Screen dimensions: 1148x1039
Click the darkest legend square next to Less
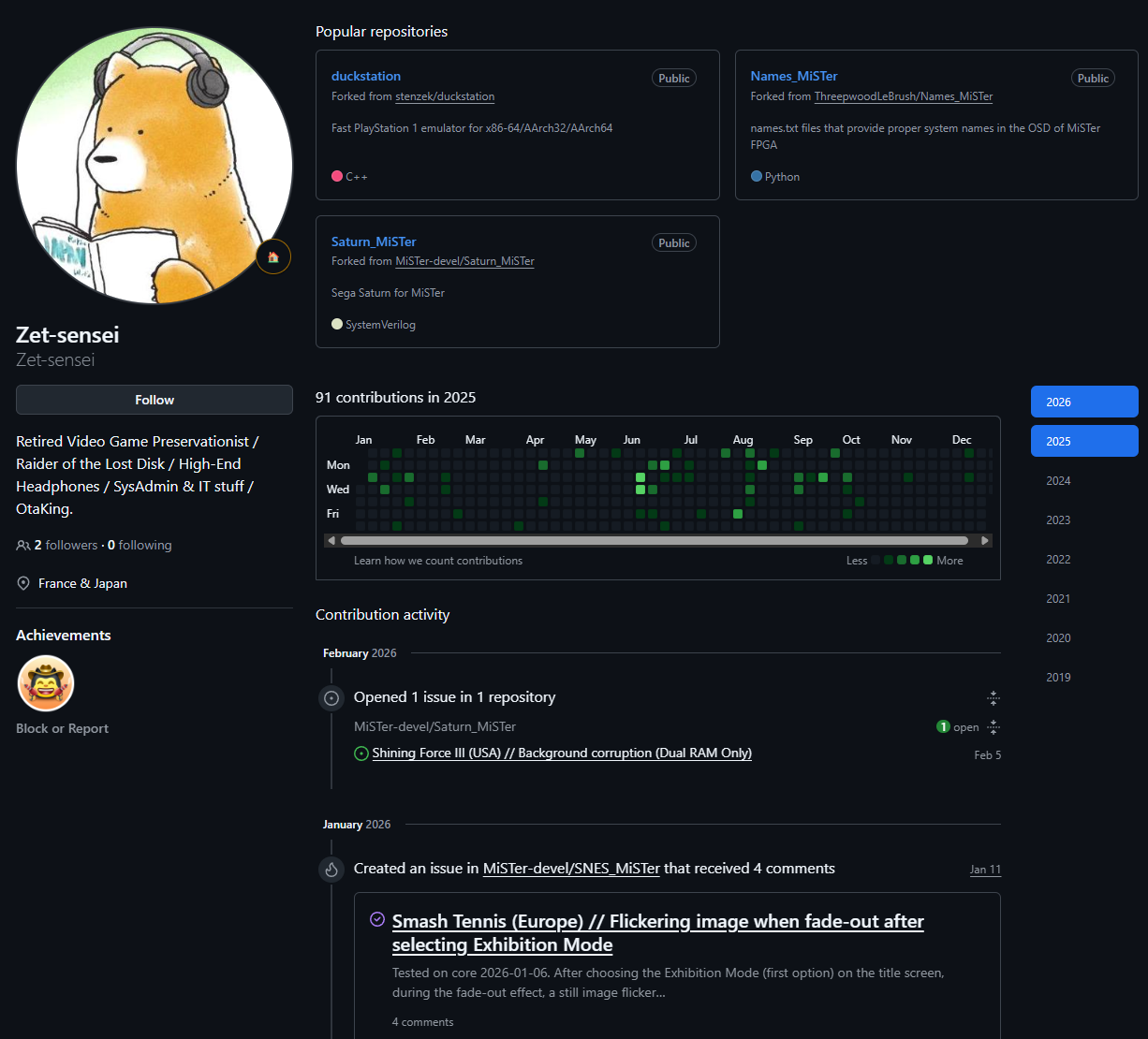coord(876,560)
